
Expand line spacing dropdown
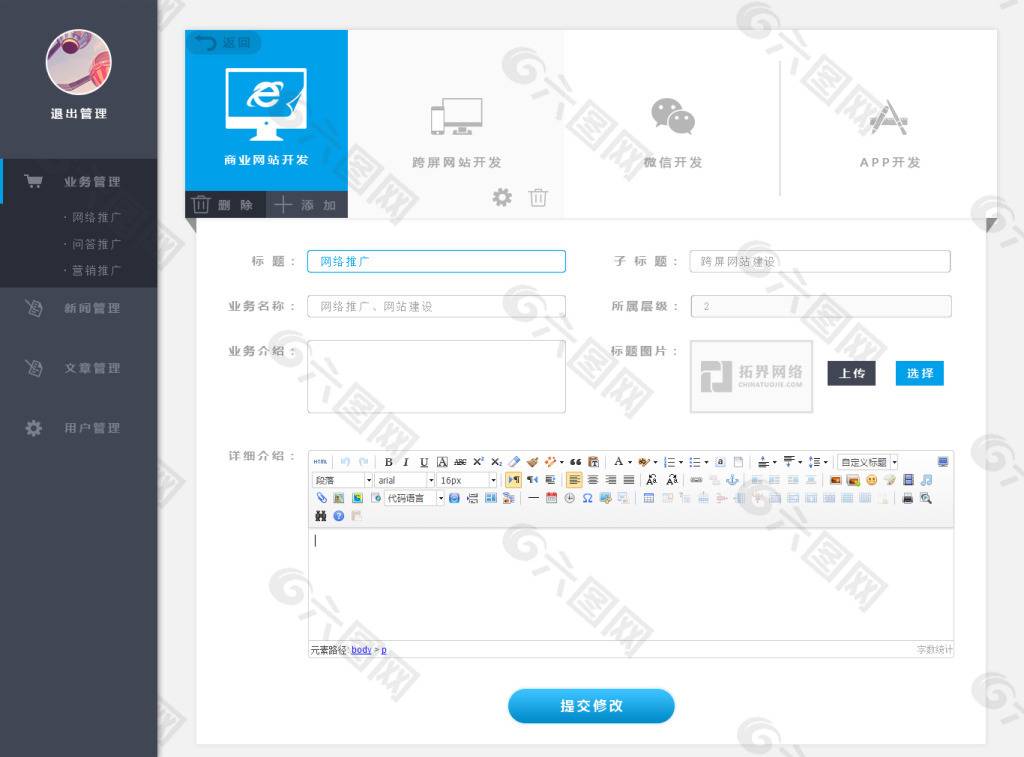tap(825, 462)
